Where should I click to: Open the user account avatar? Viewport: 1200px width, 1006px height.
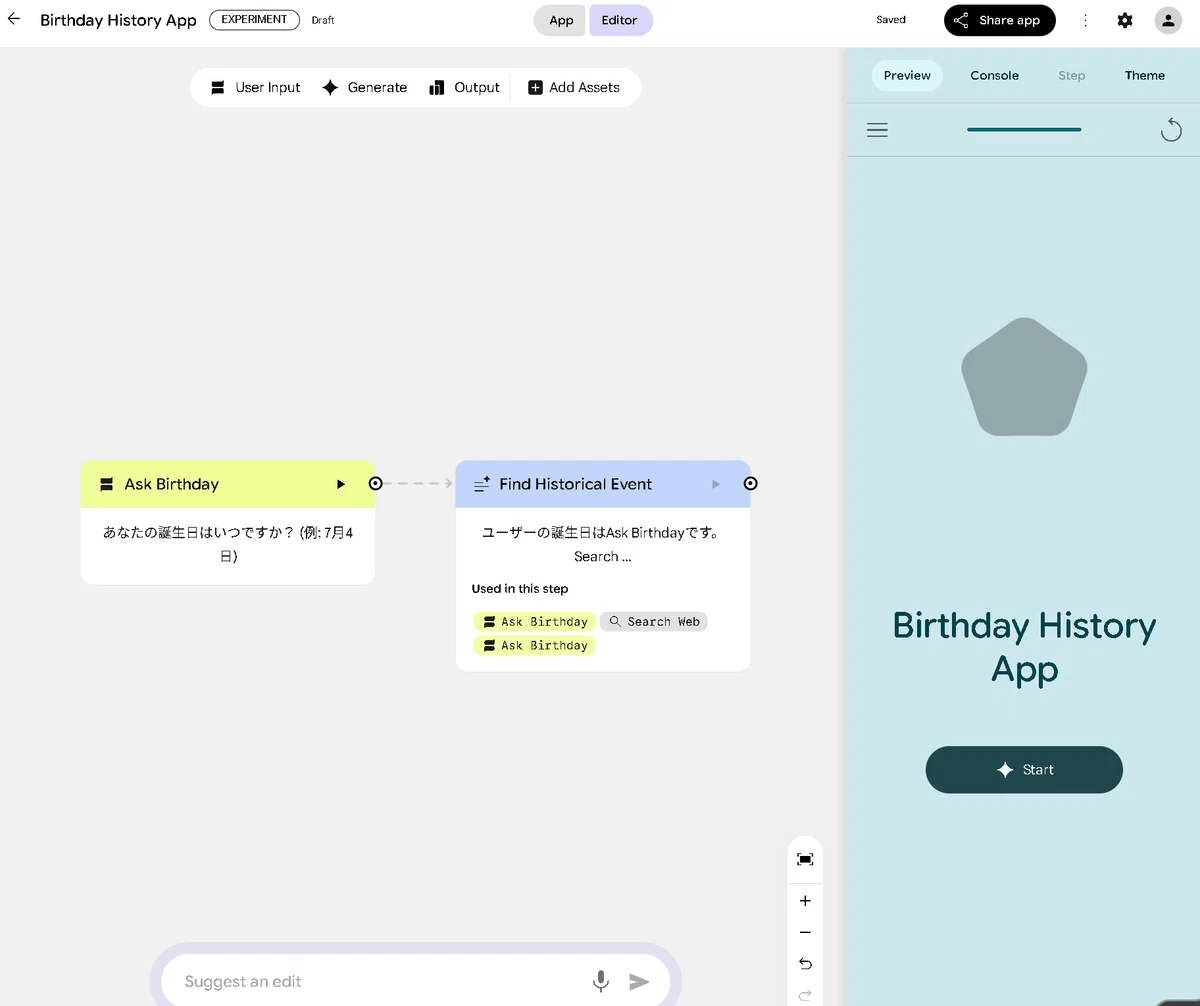pyautogui.click(x=1168, y=20)
